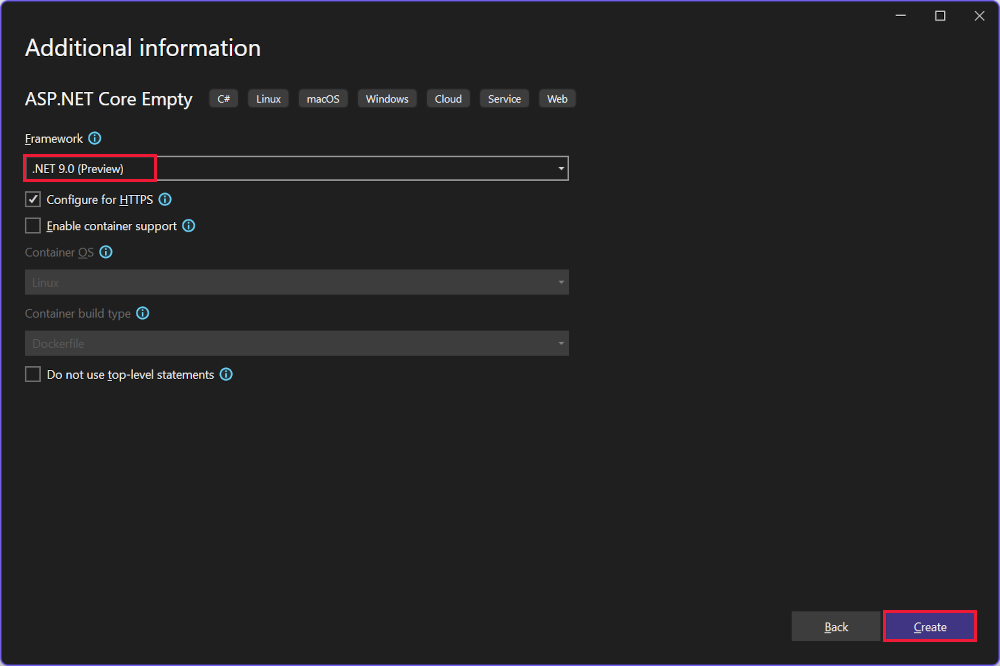Open the Container OS info icon
The height and width of the screenshot is (666, 1000).
coord(106,252)
